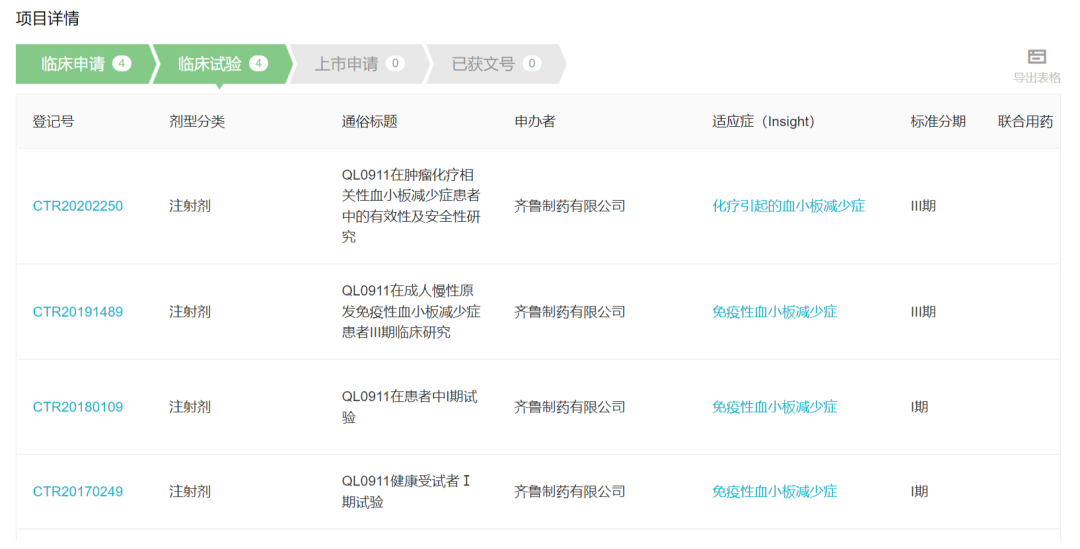Screen dimensions: 1080x549
Task: Click the 登记号 column header
Action: (53, 122)
